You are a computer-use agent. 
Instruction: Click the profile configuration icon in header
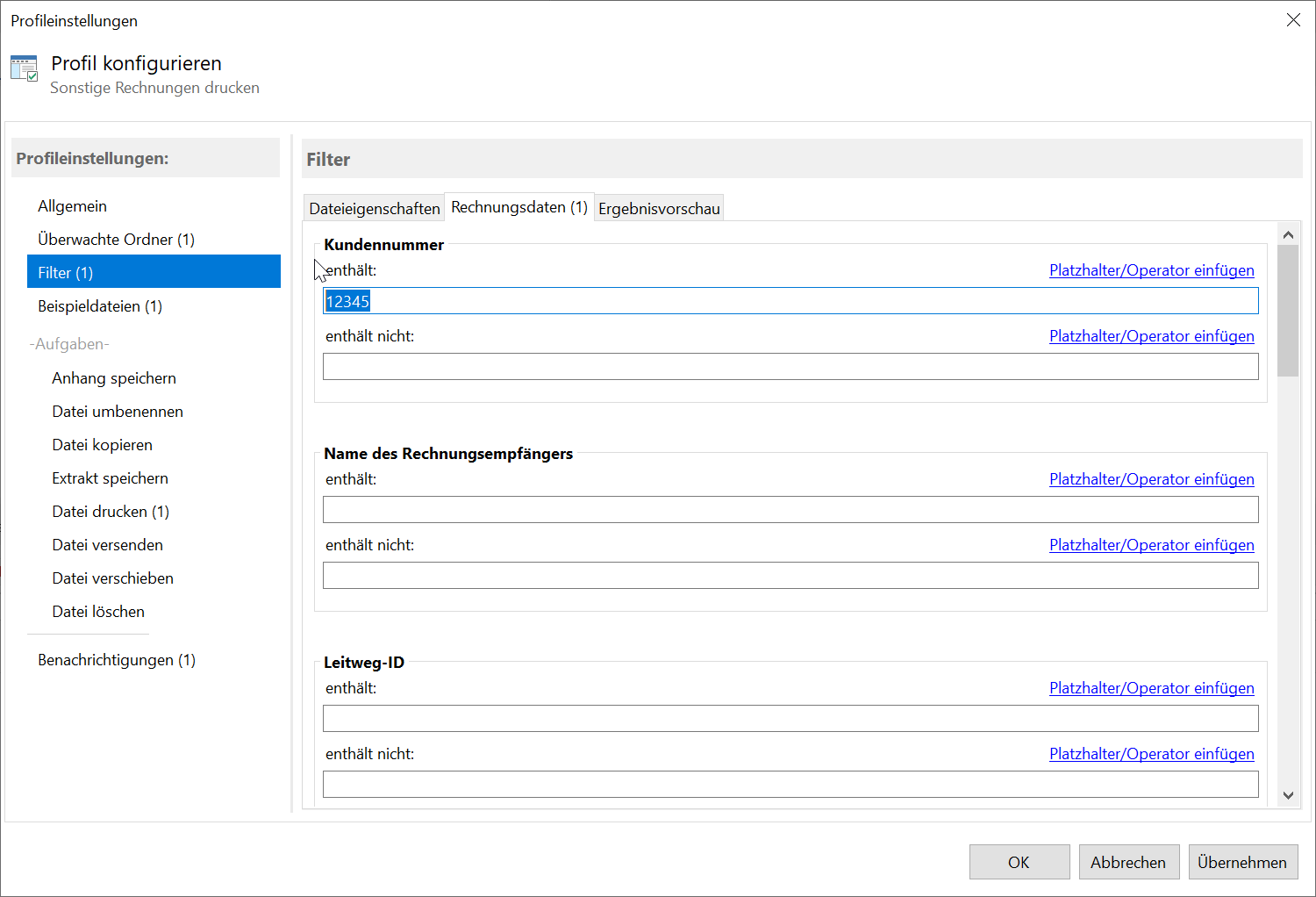coord(24,68)
